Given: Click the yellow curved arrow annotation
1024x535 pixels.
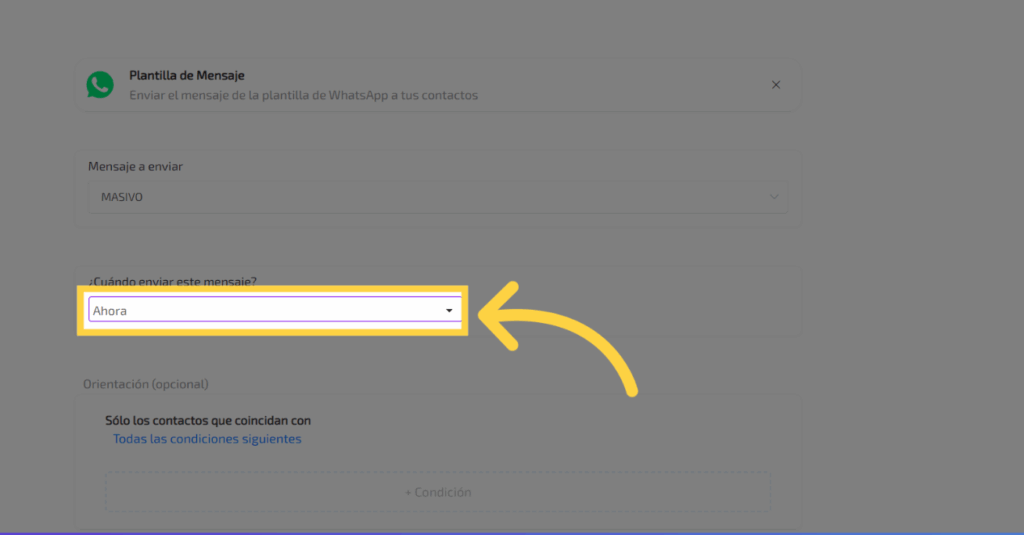Looking at the screenshot, I should pyautogui.click(x=558, y=336).
